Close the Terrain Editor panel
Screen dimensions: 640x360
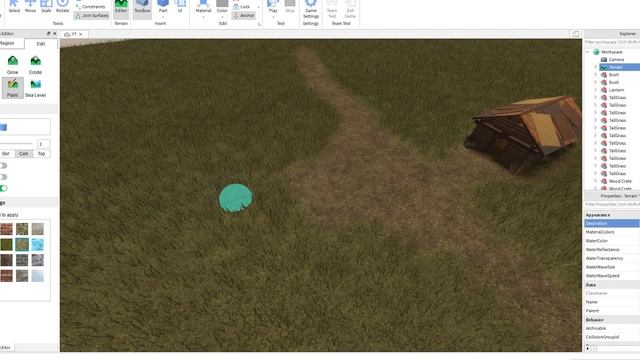[x=55, y=33]
